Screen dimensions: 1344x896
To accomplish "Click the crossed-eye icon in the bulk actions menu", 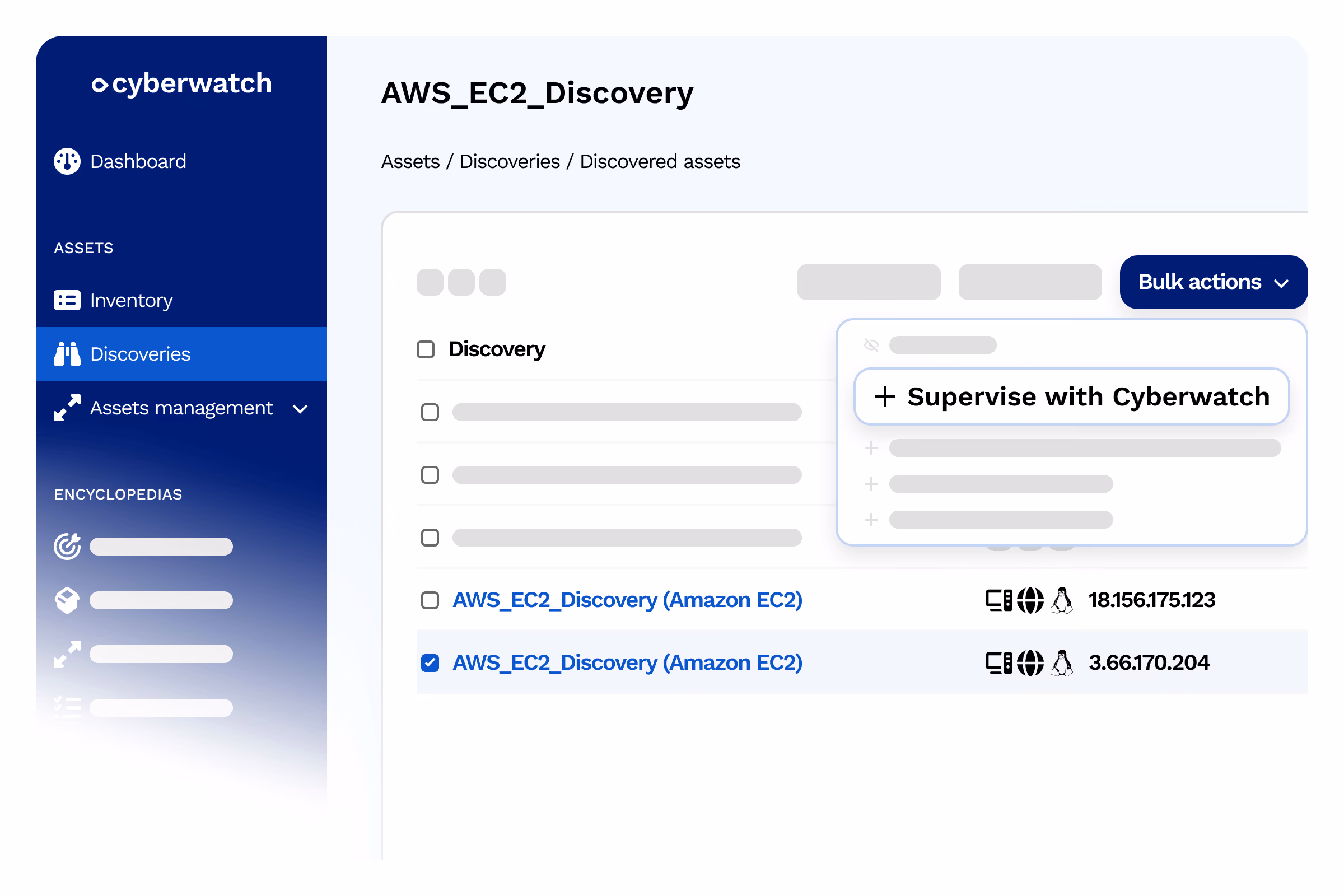I will click(x=871, y=344).
